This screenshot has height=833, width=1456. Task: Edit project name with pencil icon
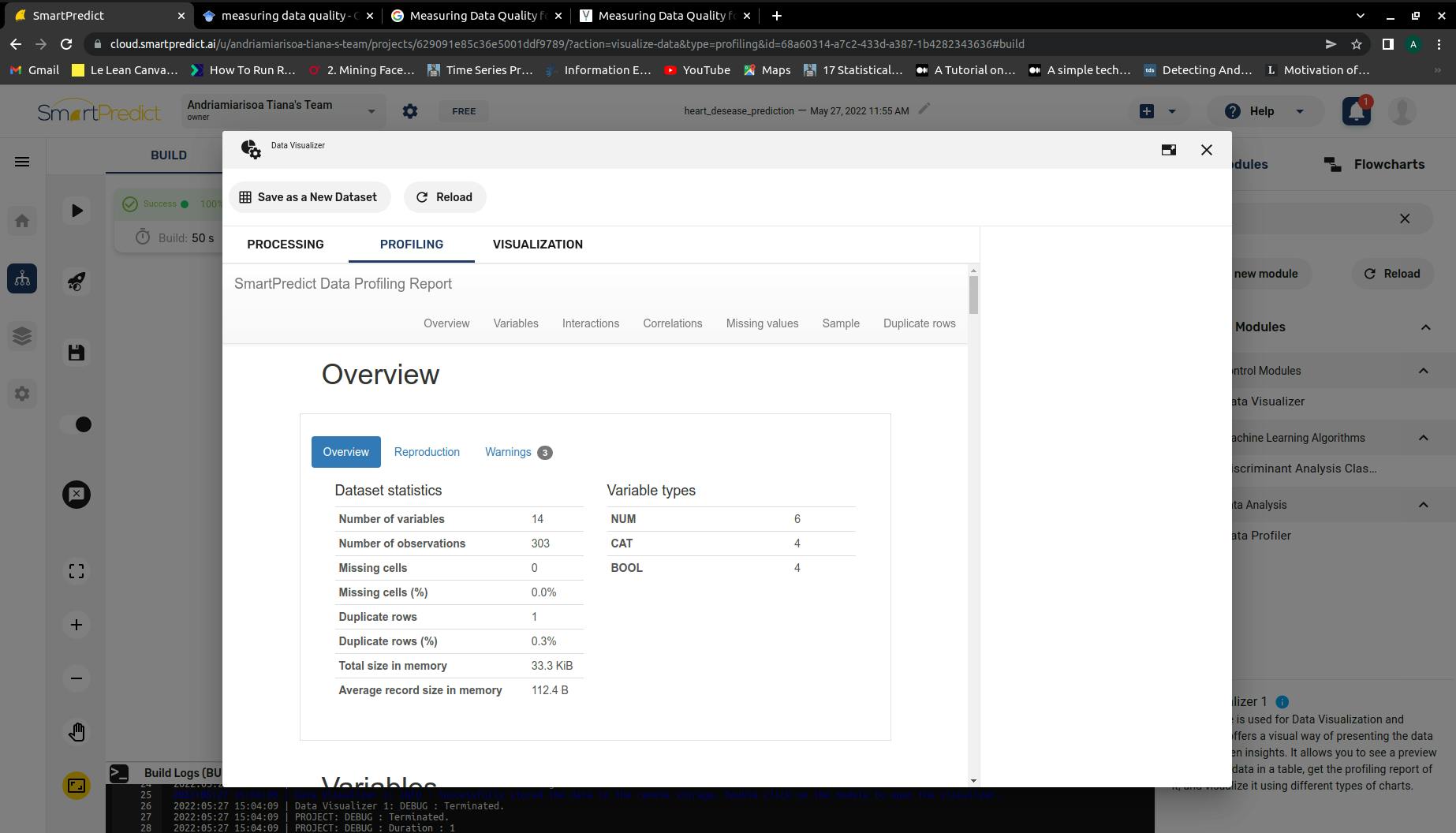pyautogui.click(x=924, y=109)
